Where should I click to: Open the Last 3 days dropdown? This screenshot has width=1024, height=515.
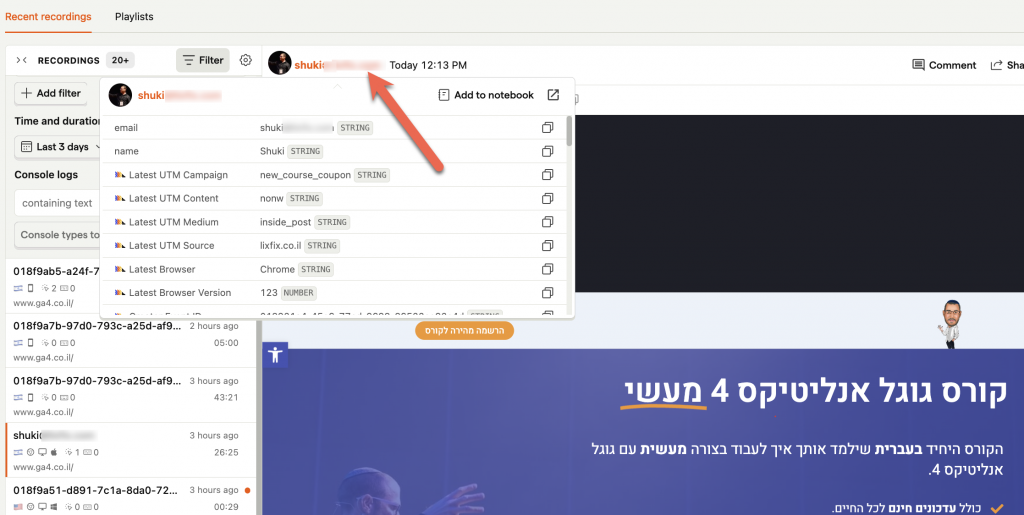tap(59, 147)
